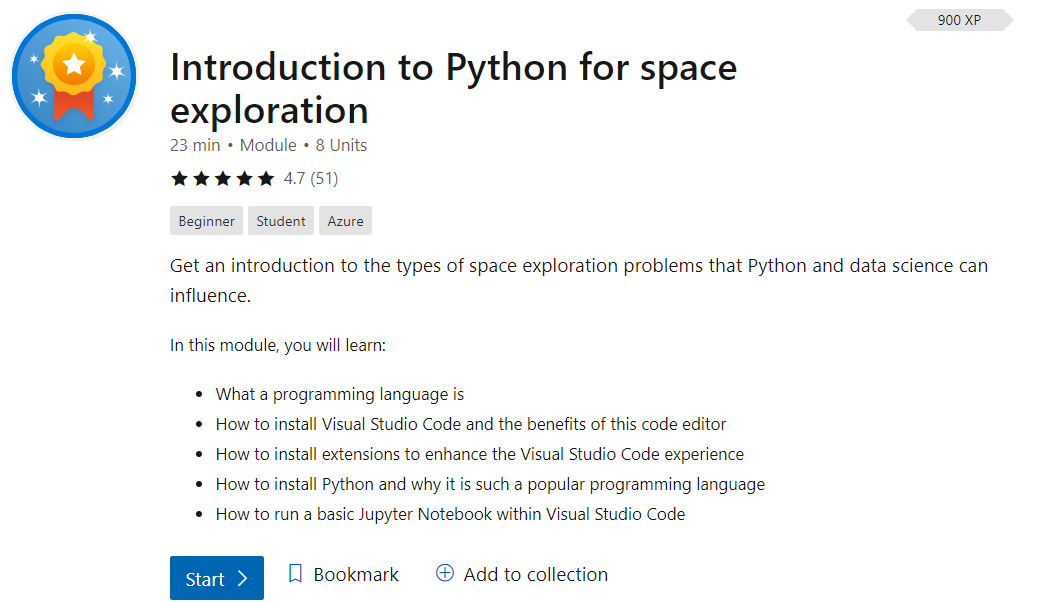Click the third rating star
Viewport: 1043px width, 602px height.
pyautogui.click(x=222, y=179)
